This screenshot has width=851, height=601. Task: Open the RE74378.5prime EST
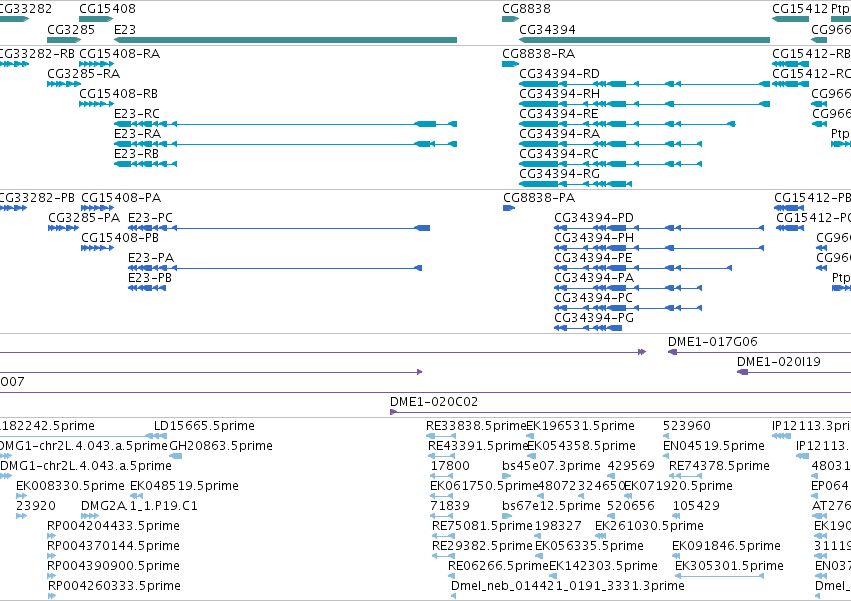tap(683, 476)
